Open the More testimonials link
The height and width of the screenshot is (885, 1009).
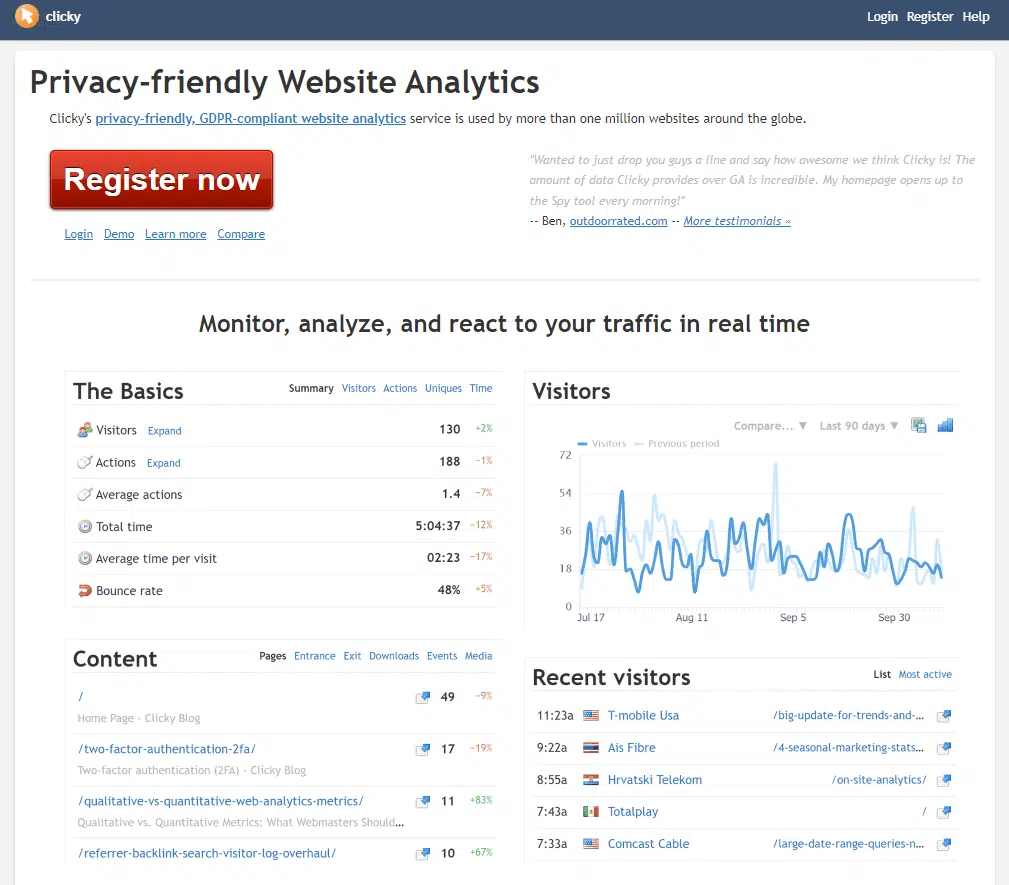[x=737, y=221]
